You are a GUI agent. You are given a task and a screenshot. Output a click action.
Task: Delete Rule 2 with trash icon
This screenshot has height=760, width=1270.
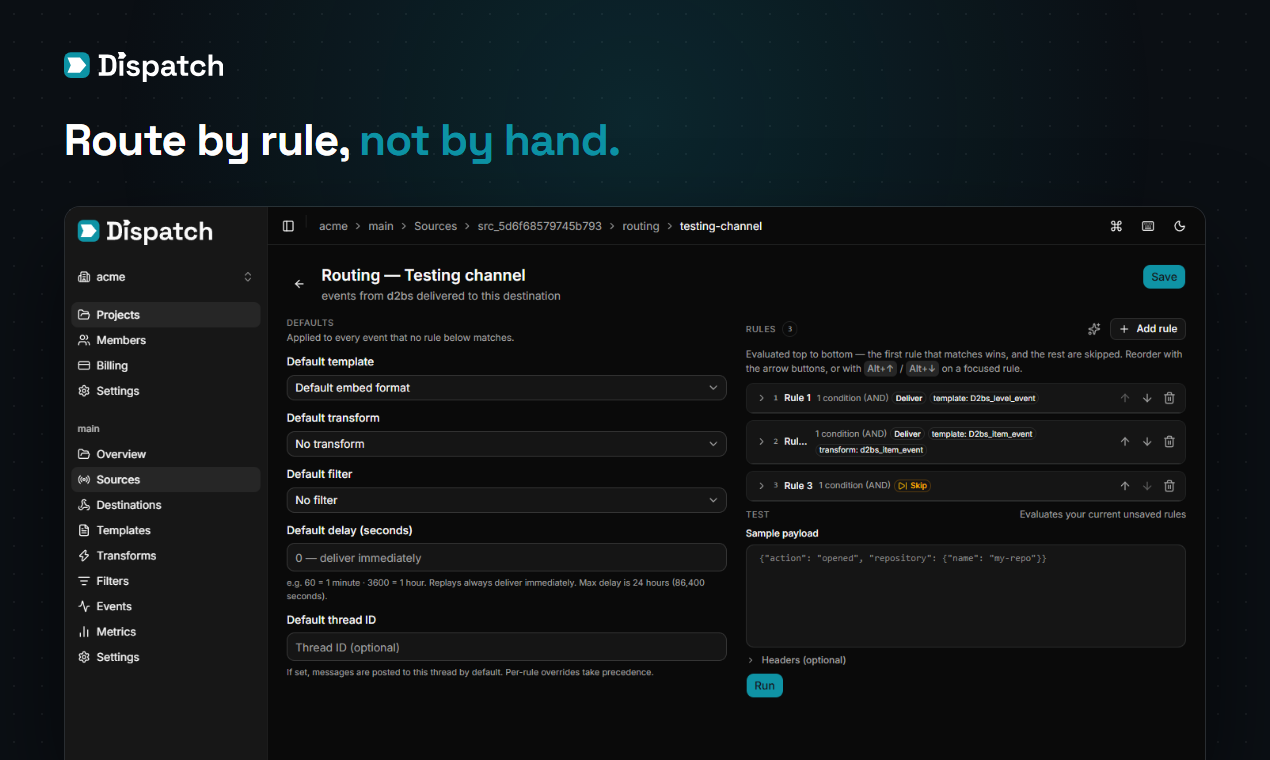point(1169,442)
